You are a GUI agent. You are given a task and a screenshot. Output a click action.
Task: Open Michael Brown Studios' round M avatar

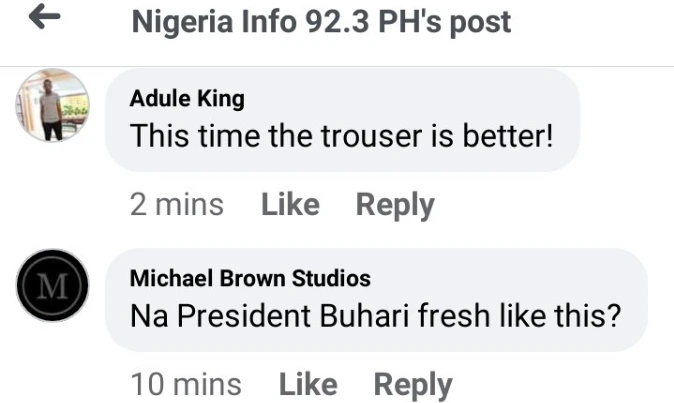(53, 285)
